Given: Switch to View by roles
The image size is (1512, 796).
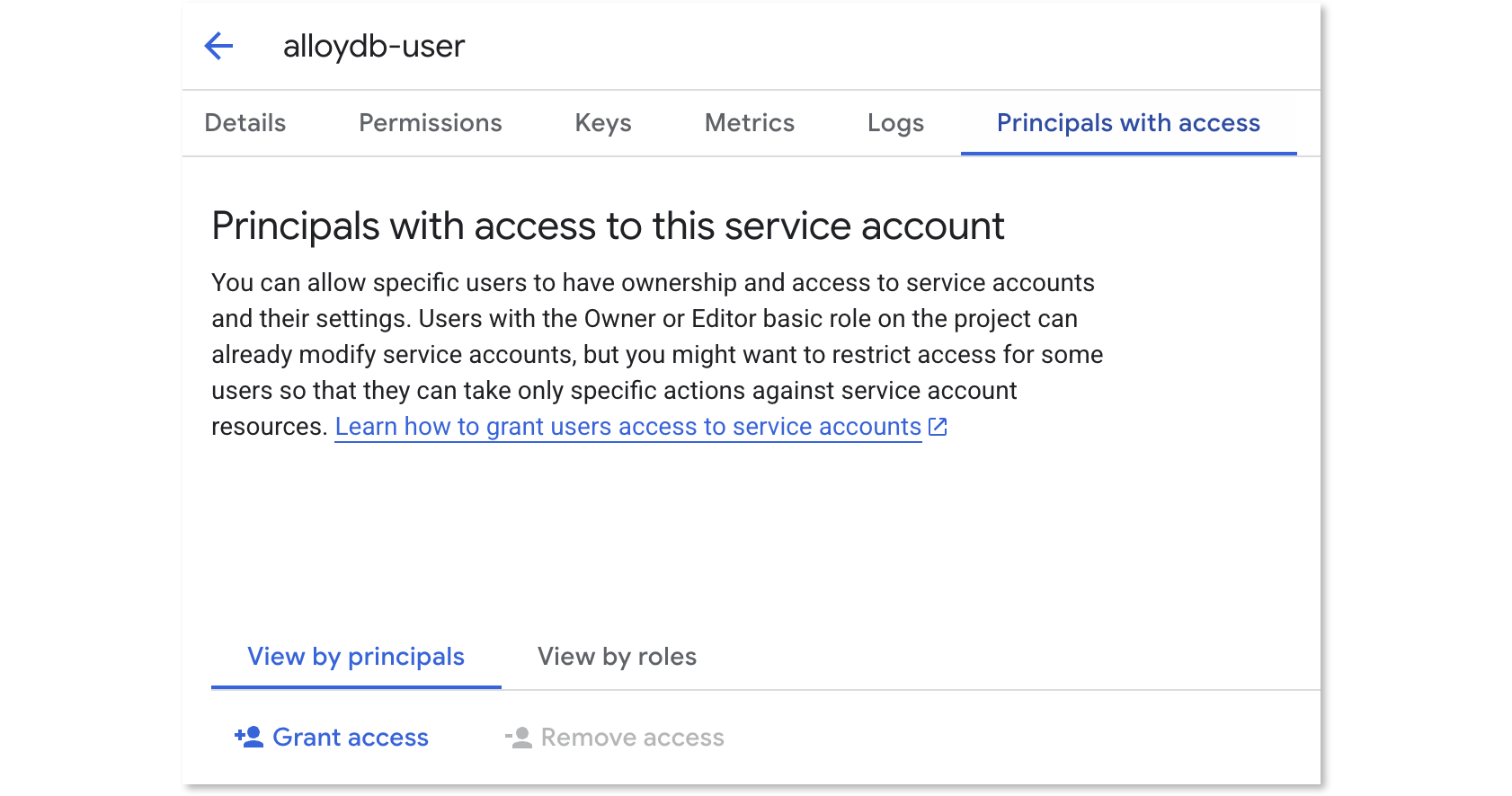Looking at the screenshot, I should (617, 657).
